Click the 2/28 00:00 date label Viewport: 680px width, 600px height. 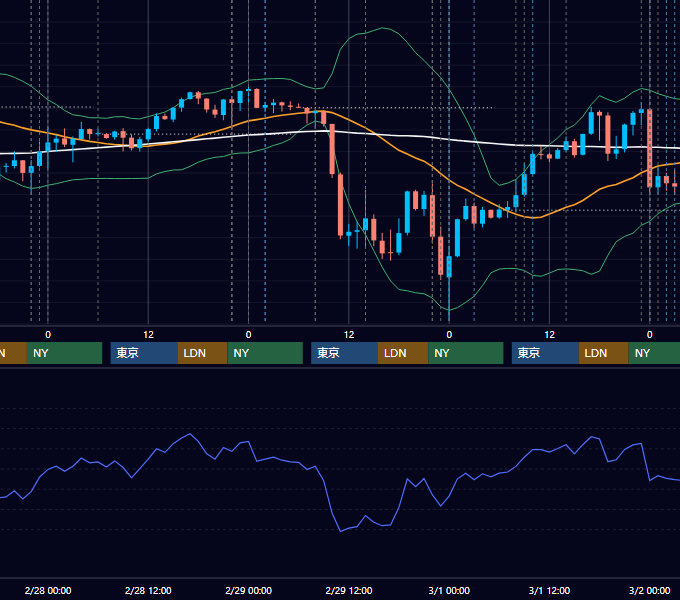point(48,590)
